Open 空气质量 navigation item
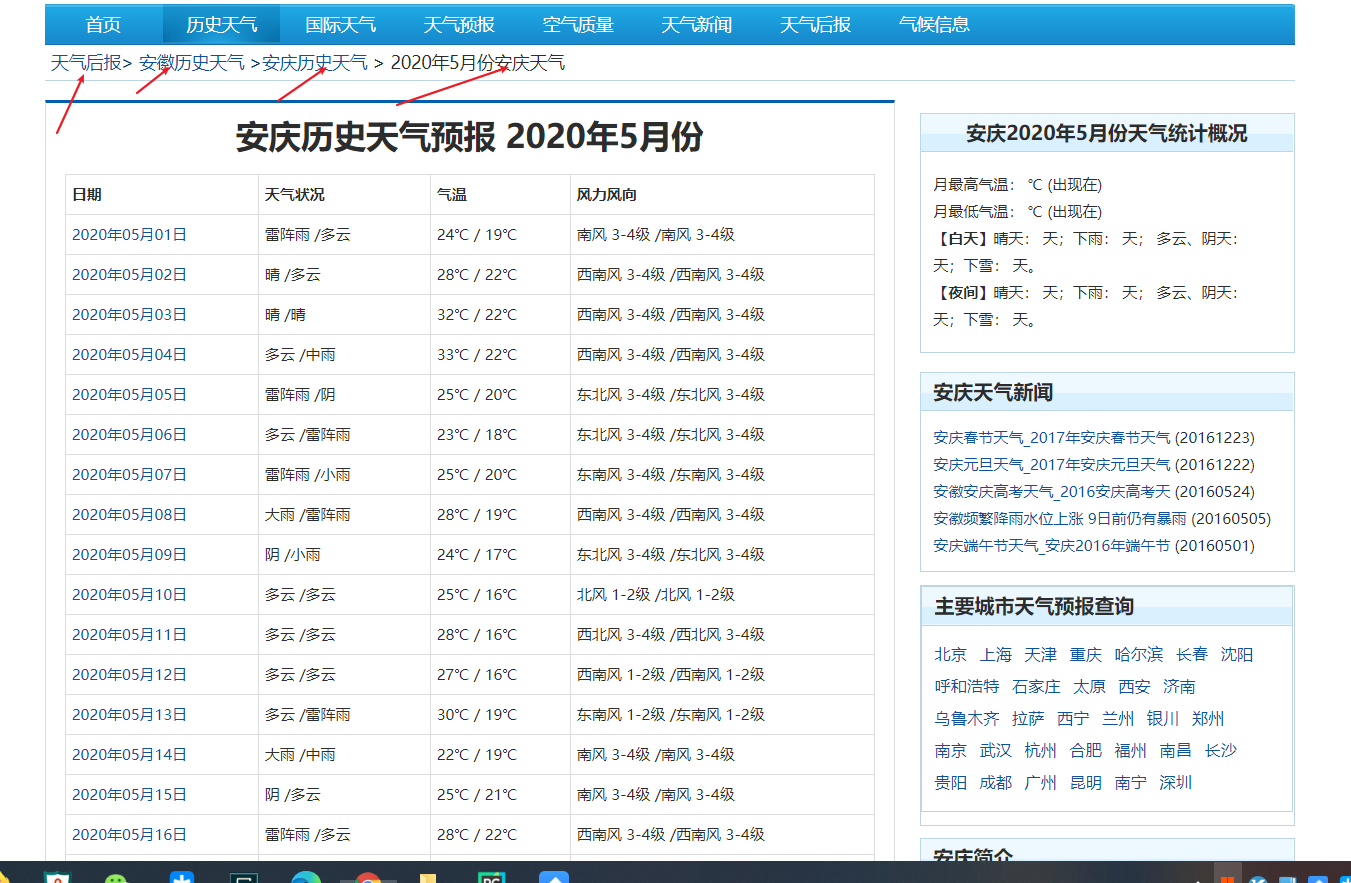Viewport: 1351px width, 883px height. 578,25
